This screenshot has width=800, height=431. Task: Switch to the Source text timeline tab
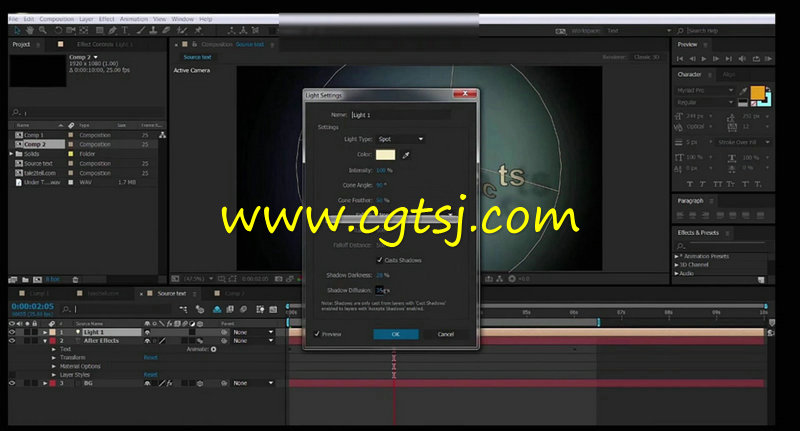[171, 294]
